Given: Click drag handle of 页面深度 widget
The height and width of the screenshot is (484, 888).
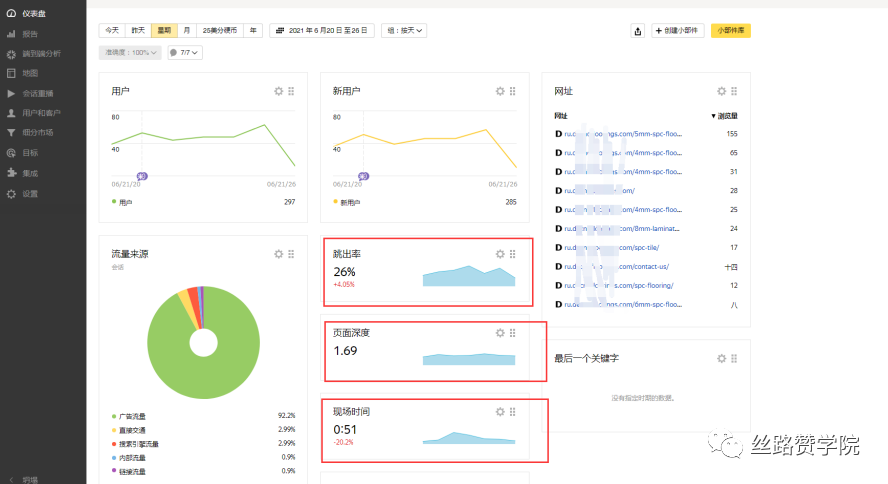Looking at the screenshot, I should tap(513, 333).
